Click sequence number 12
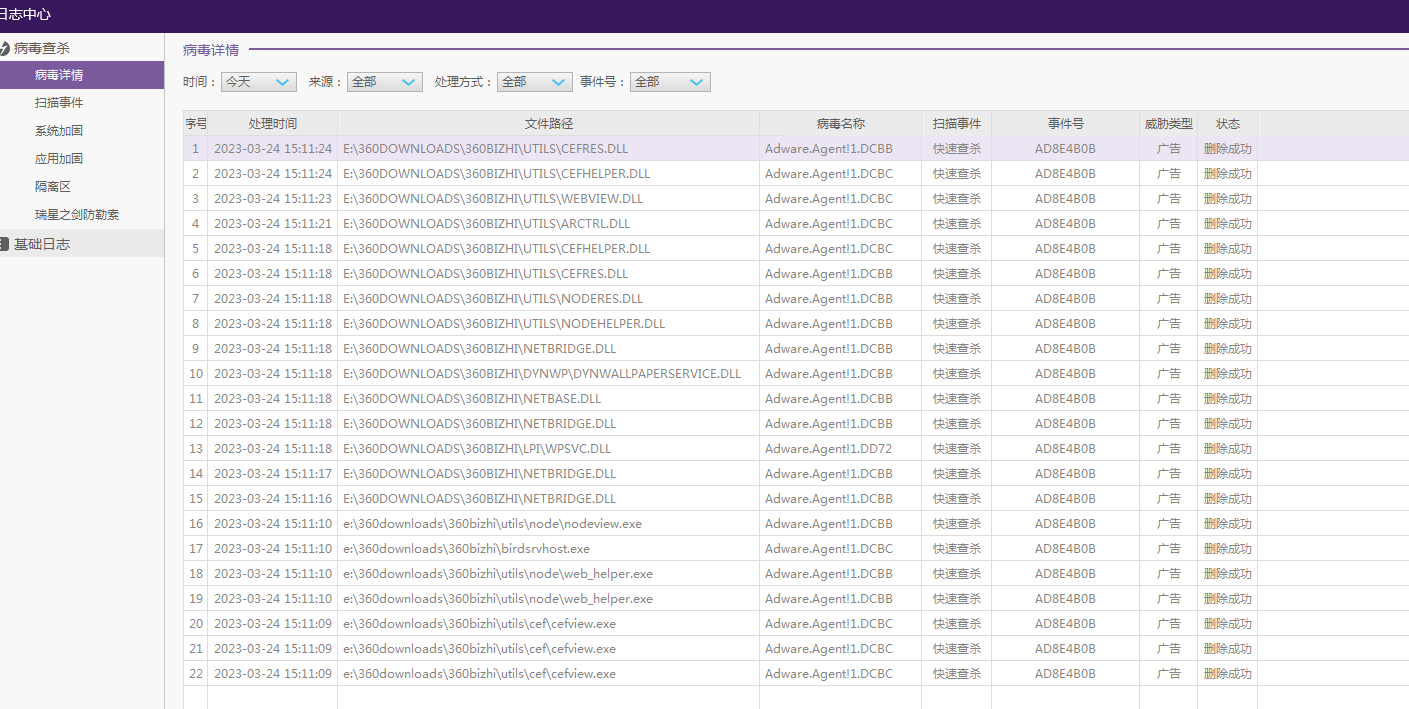Screen dimensions: 1409x709 click(x=196, y=424)
